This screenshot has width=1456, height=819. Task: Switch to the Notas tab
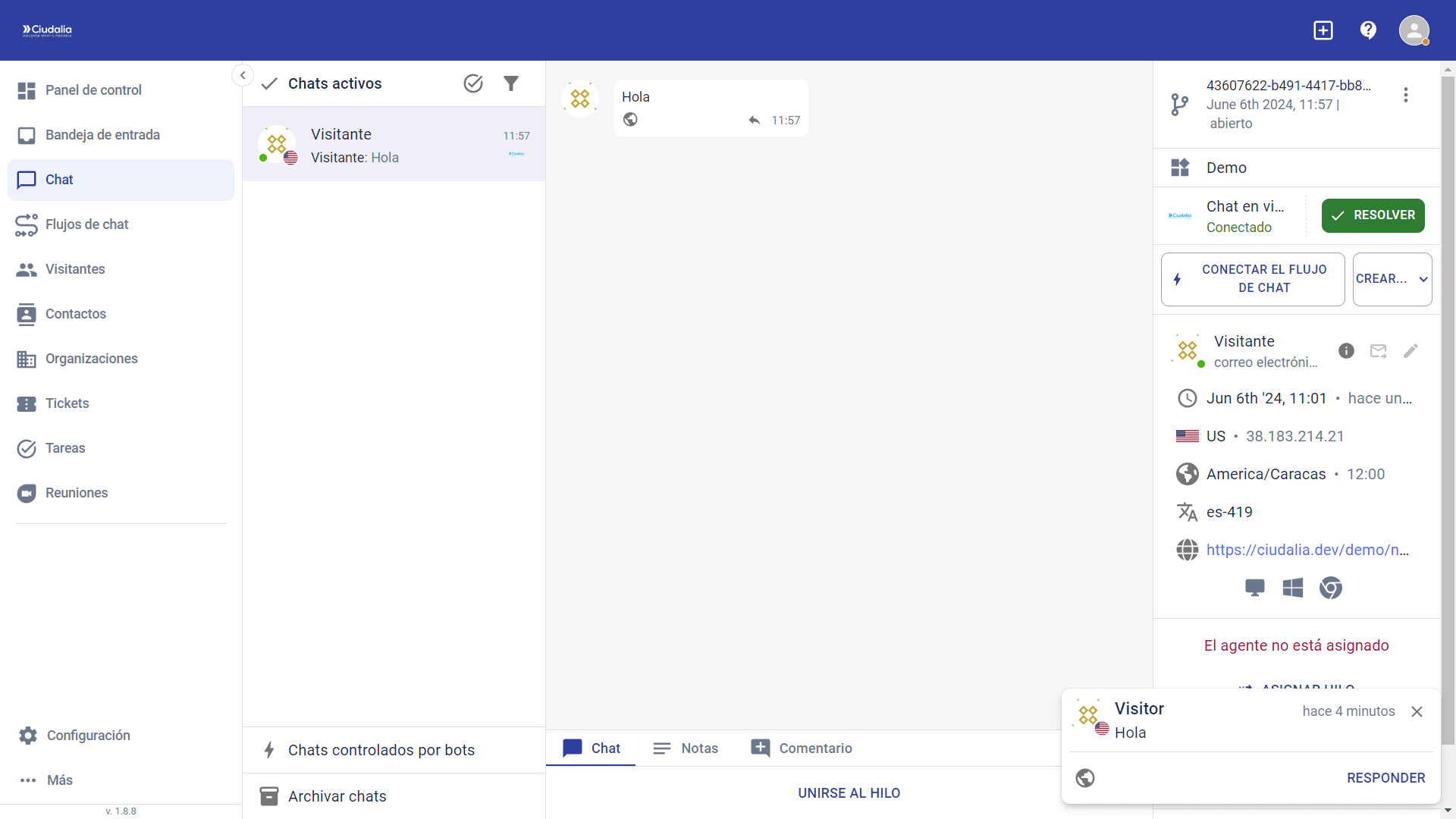pos(686,748)
